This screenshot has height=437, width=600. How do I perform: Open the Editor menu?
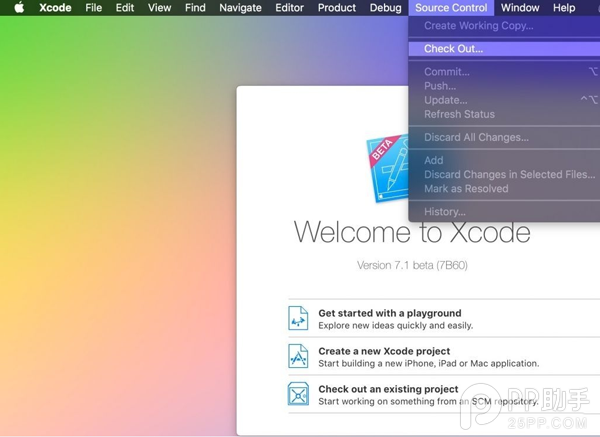(289, 8)
